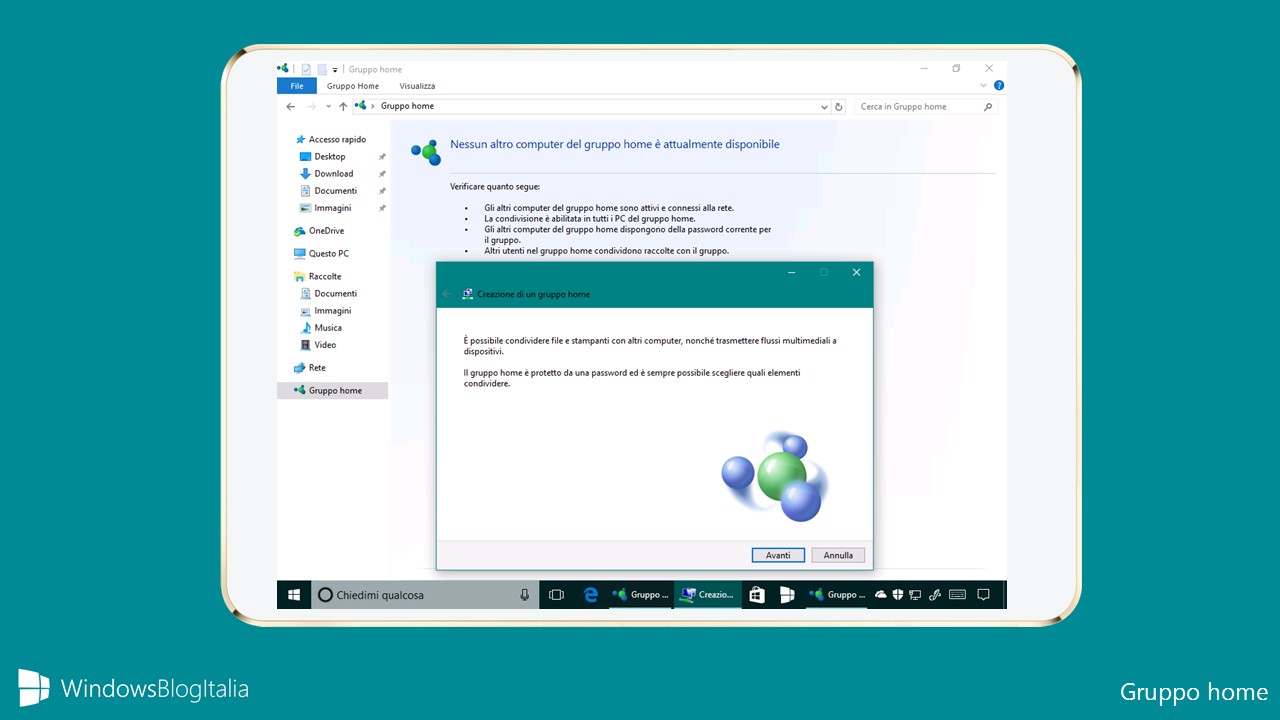Launch Microsoft Edge from the taskbar
The width and height of the screenshot is (1280, 720).
[x=591, y=594]
